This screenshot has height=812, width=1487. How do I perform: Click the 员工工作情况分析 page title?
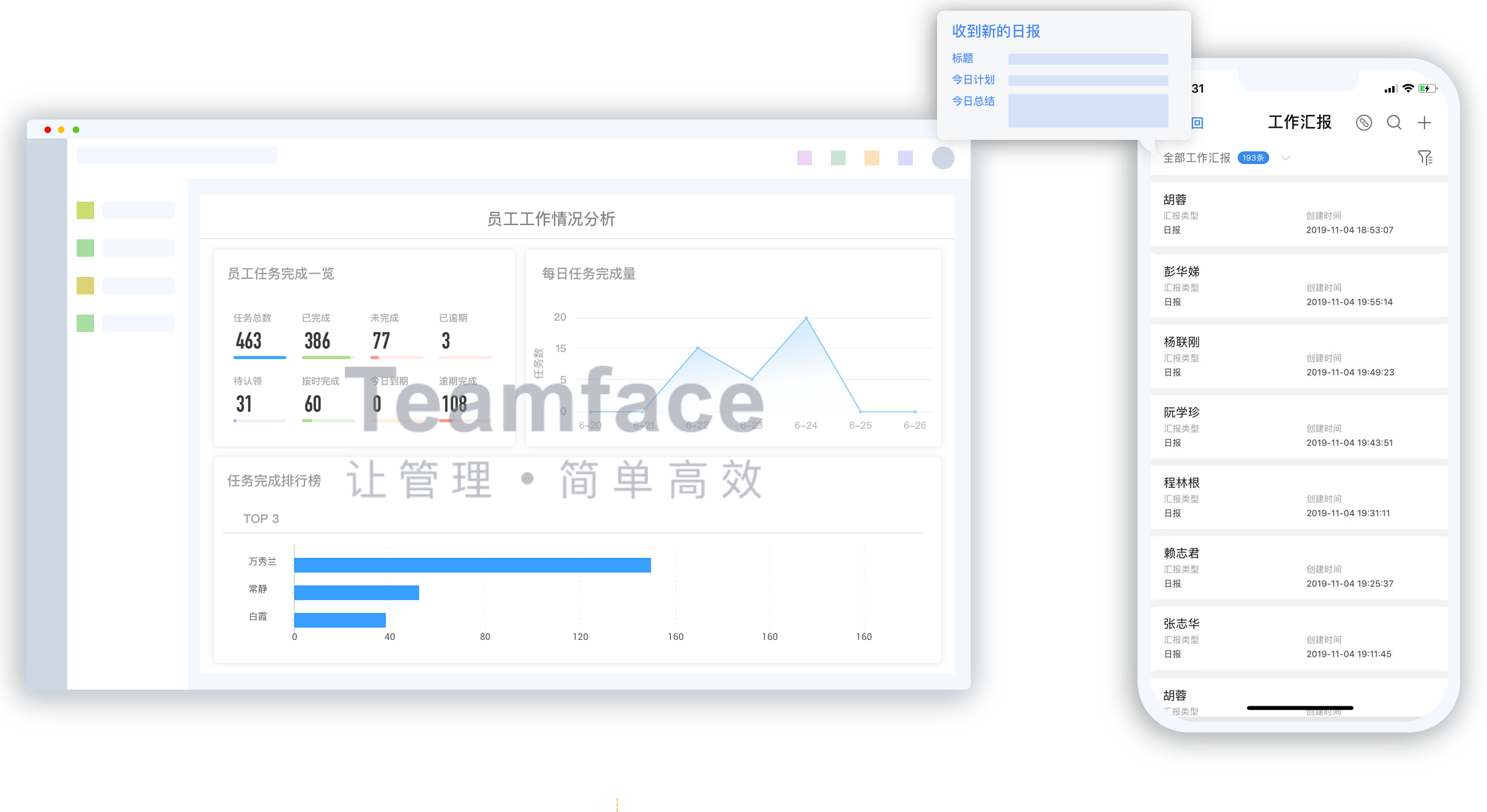(551, 219)
